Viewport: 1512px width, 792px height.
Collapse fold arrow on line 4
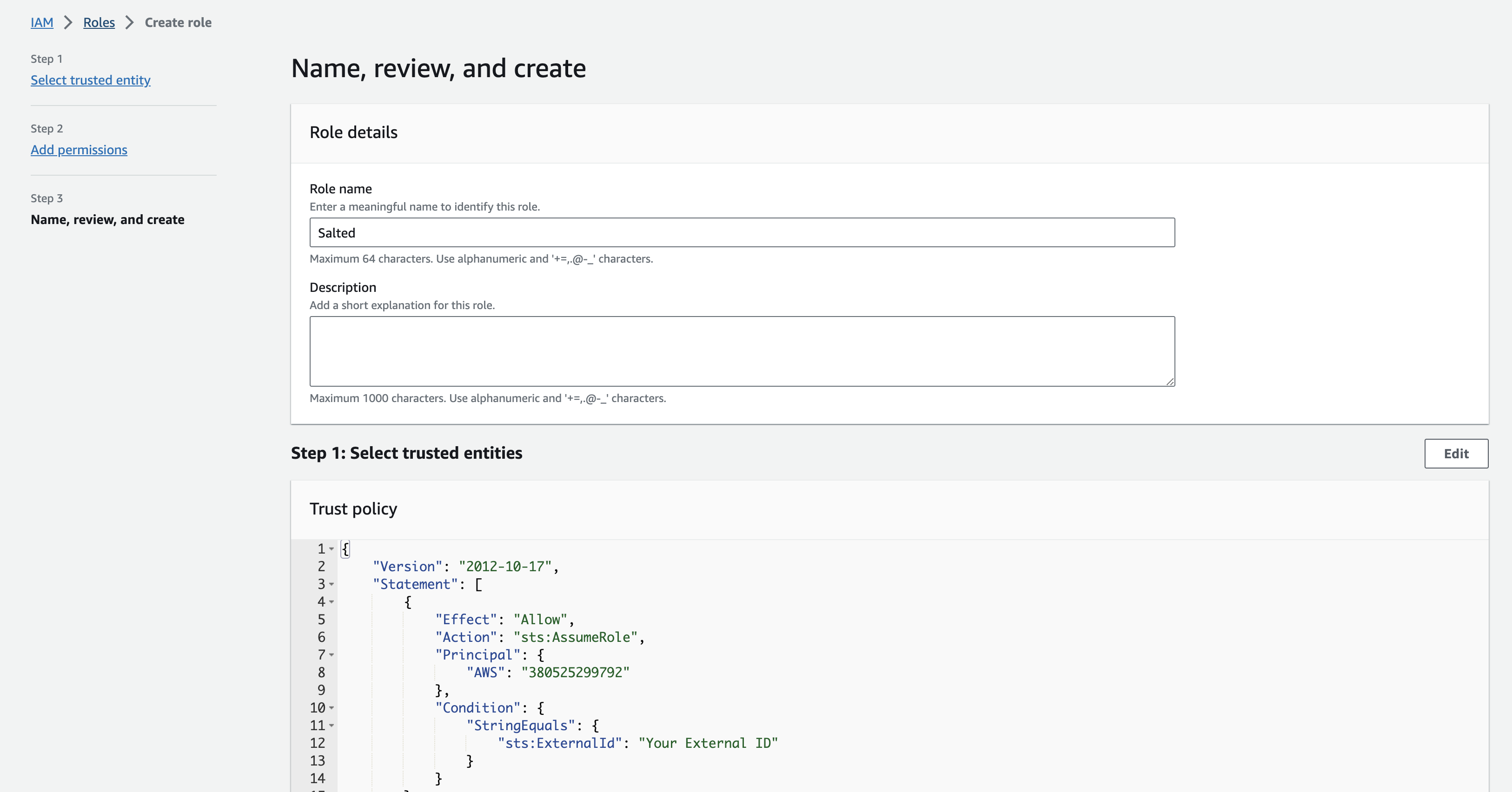coord(332,602)
